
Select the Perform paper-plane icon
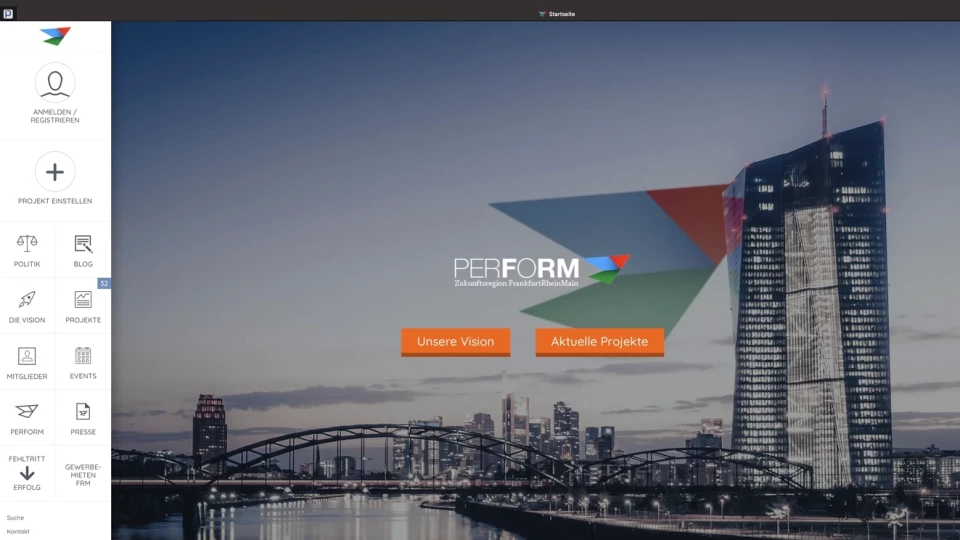[27, 411]
